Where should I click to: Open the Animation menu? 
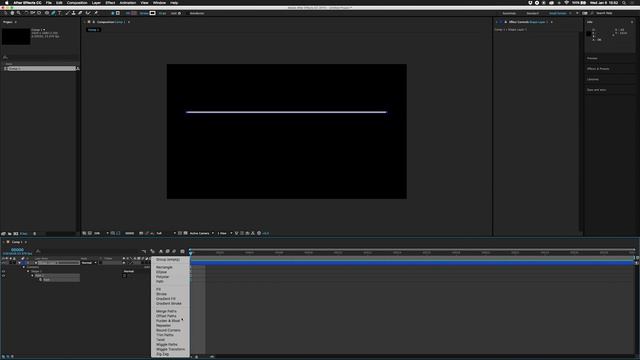click(128, 3)
